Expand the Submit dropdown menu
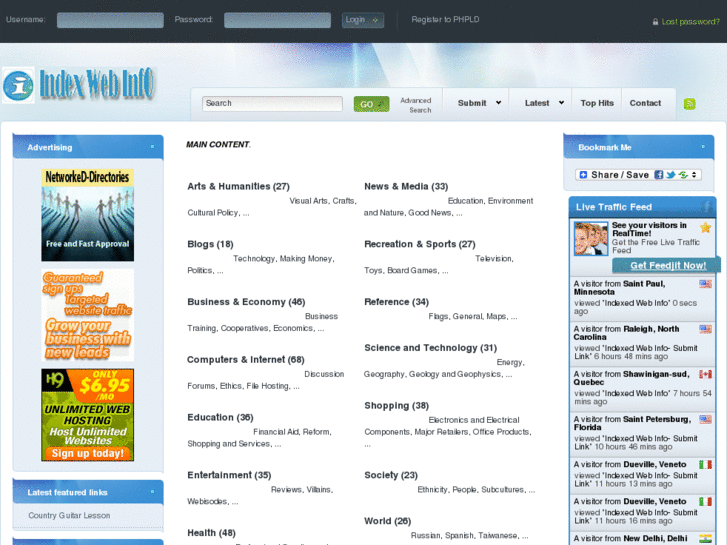This screenshot has height=545, width=727. pyautogui.click(x=498, y=103)
